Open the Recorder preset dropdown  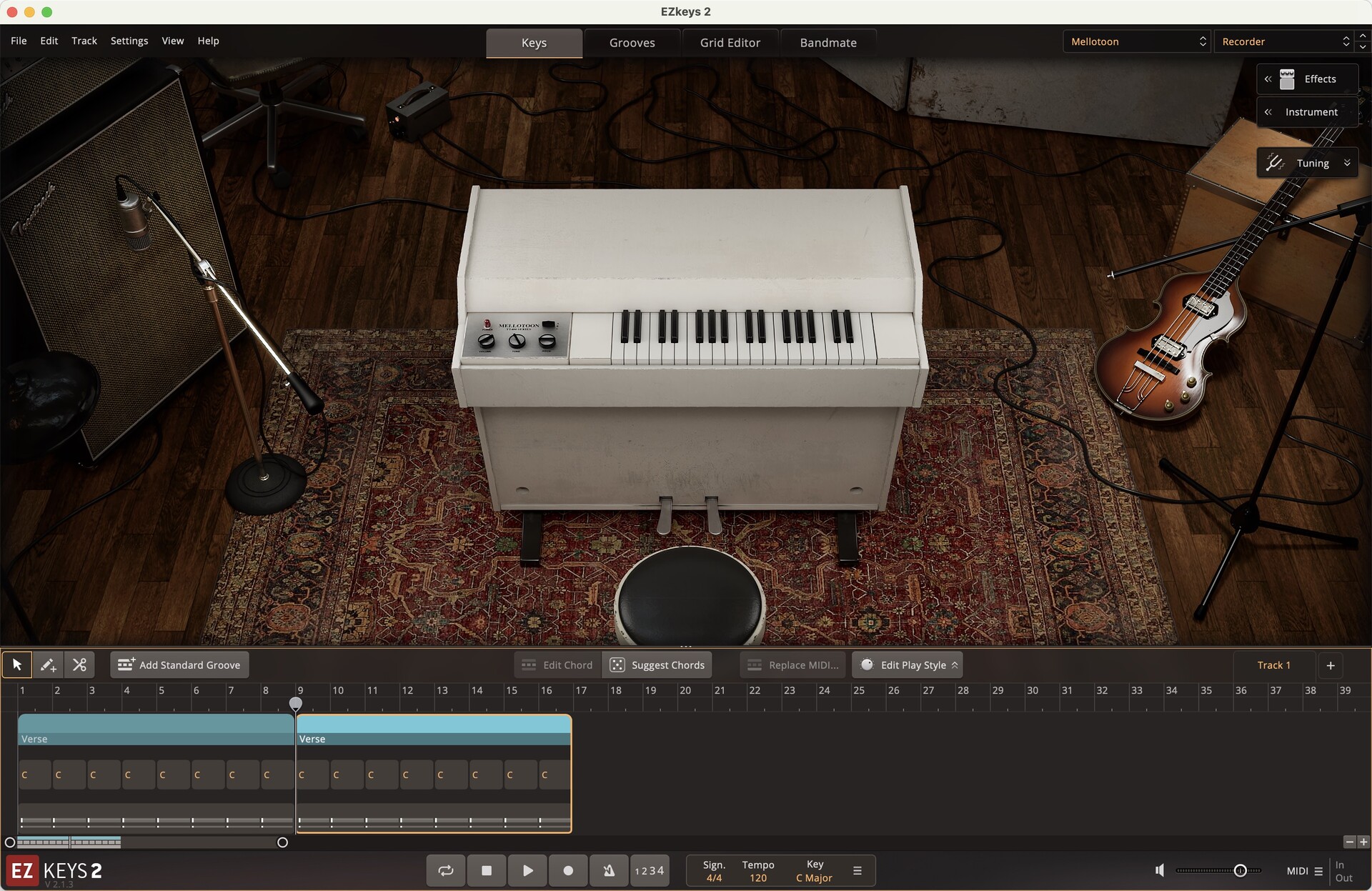1285,41
